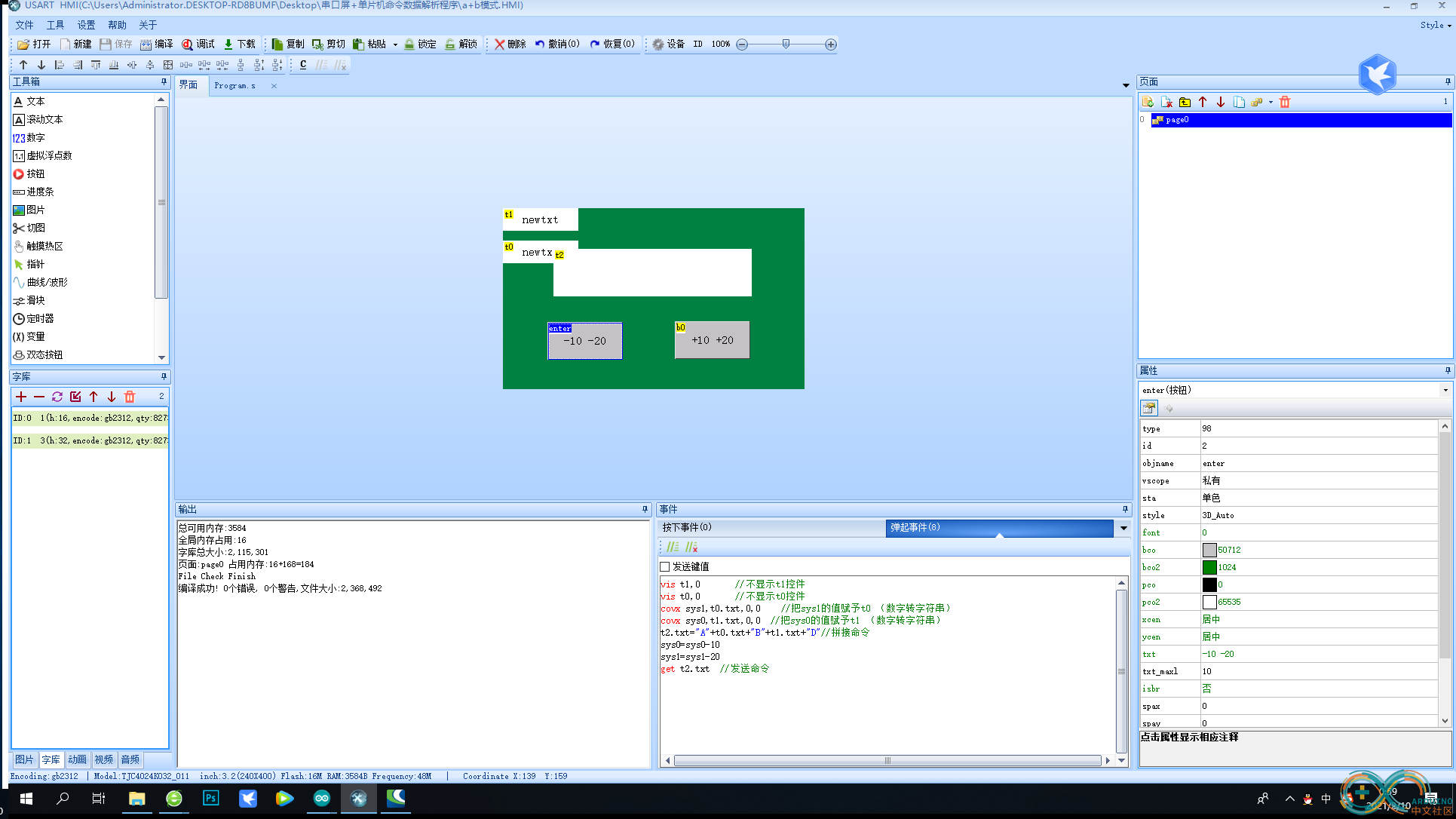The image size is (1456, 819).
Task: Click the 打开 (Open) toolbar button
Action: tap(34, 44)
